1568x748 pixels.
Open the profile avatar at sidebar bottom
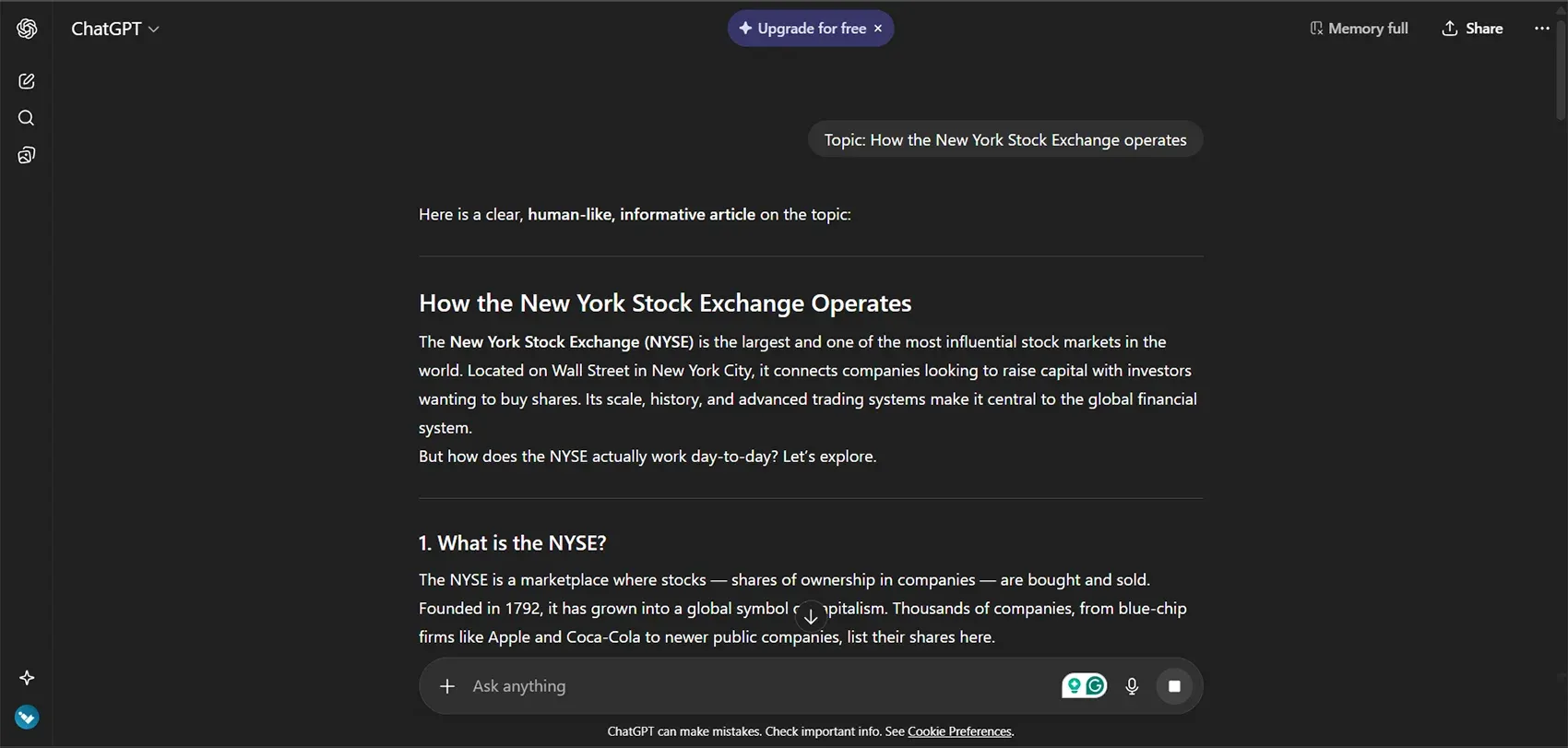click(x=27, y=718)
